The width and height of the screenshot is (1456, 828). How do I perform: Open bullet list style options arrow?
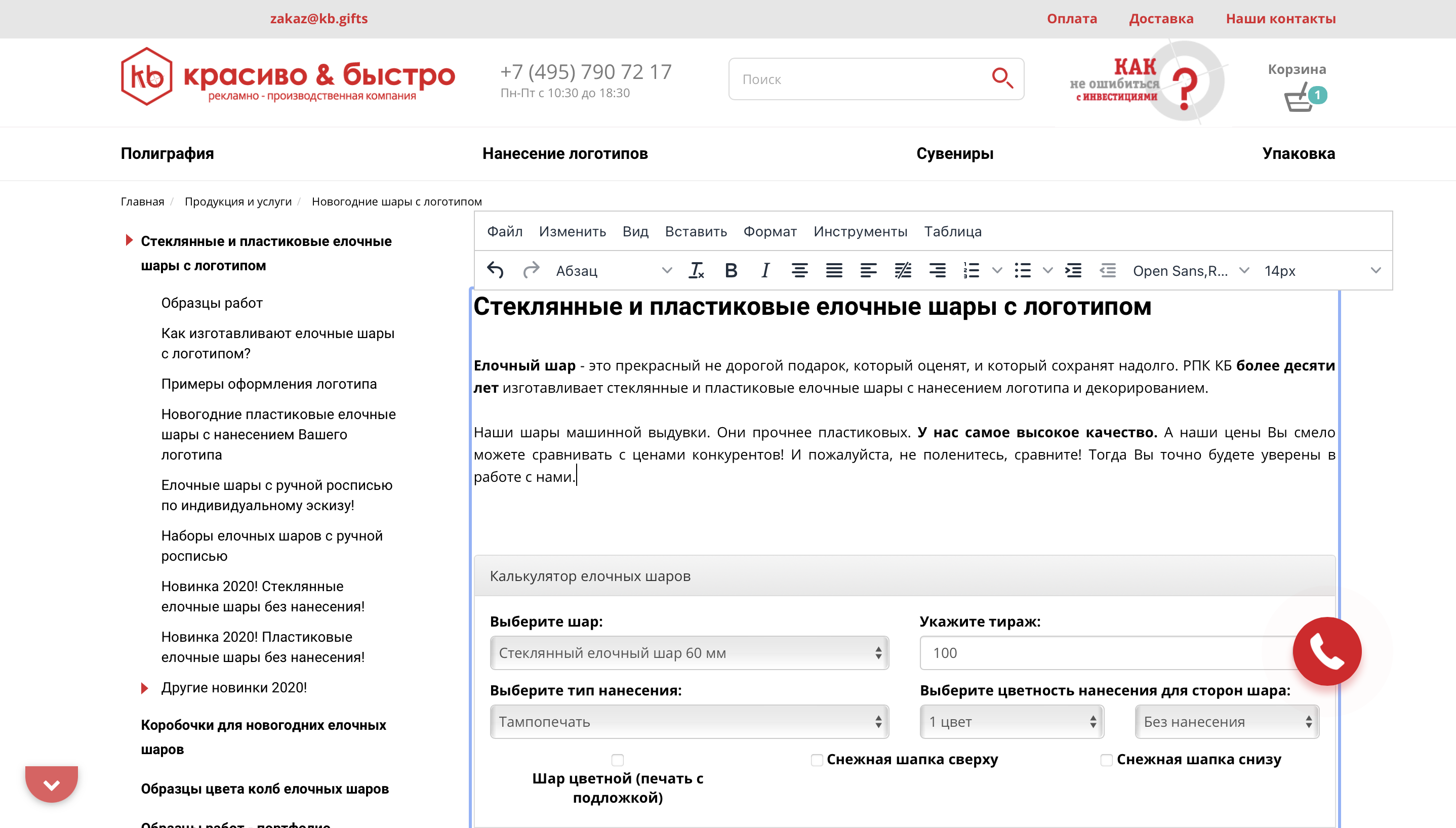tap(1047, 271)
